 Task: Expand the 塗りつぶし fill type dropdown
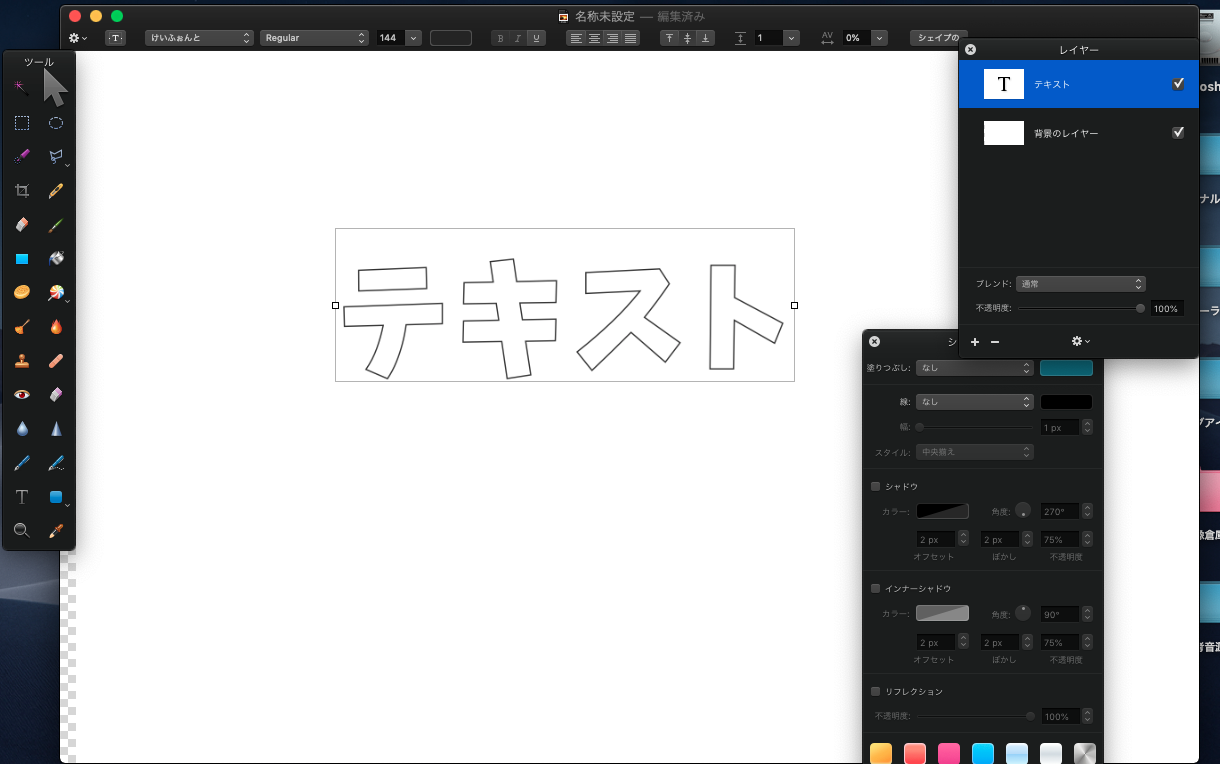[x=974, y=368]
